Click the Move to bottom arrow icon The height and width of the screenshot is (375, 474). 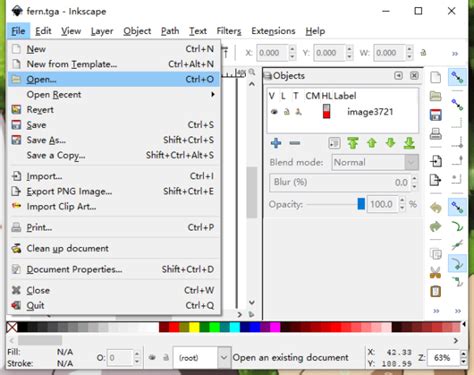[409, 143]
